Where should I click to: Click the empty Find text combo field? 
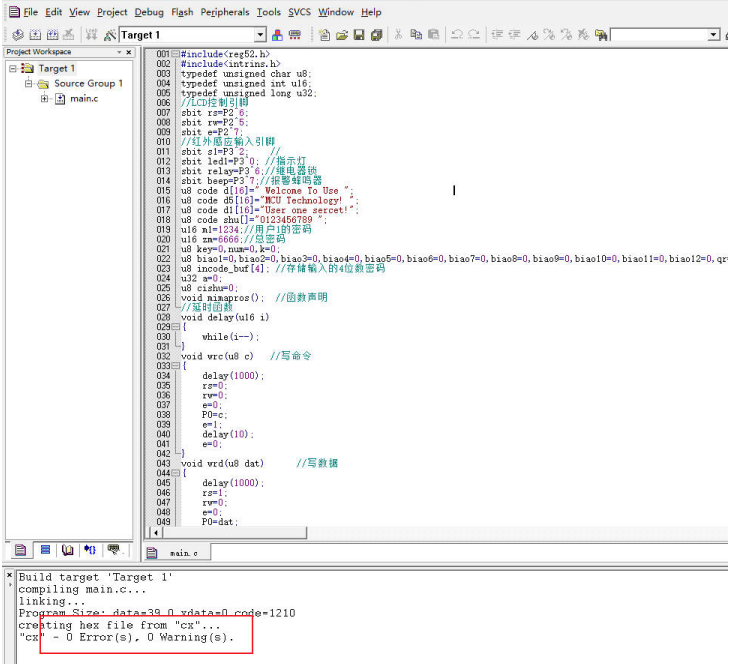(659, 35)
